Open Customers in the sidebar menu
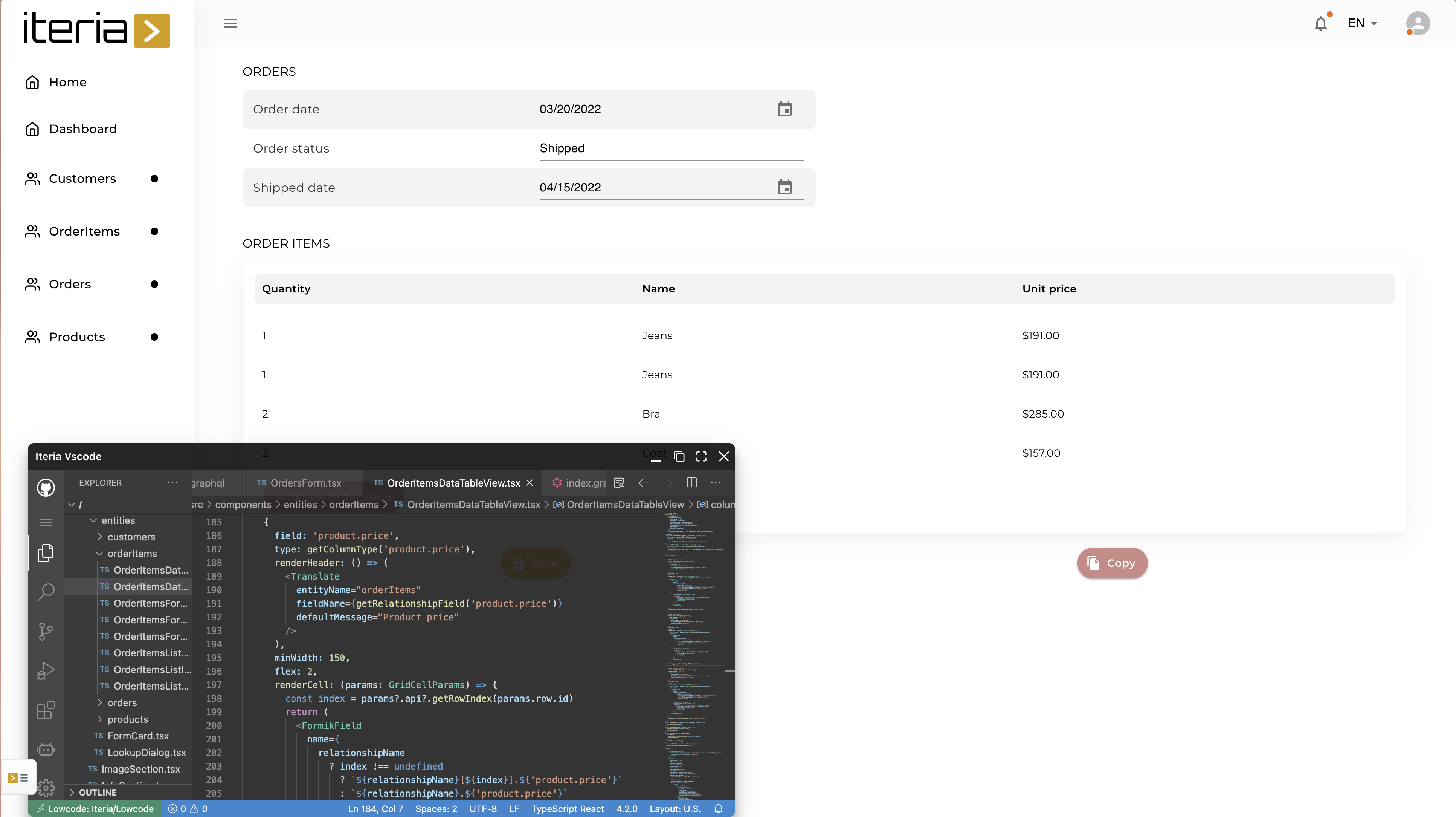The width and height of the screenshot is (1456, 817). tap(82, 179)
